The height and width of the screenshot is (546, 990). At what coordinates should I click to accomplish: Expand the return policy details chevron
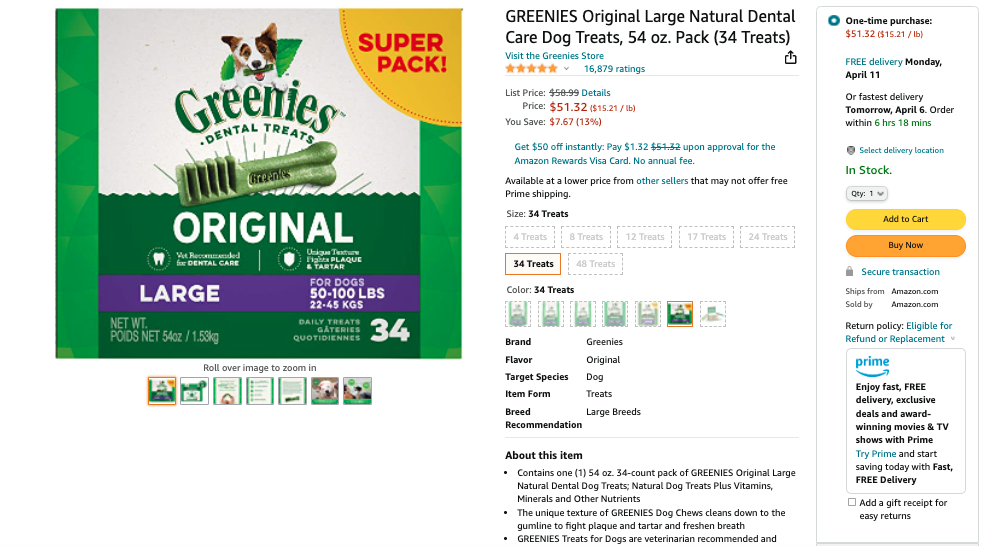(x=953, y=339)
